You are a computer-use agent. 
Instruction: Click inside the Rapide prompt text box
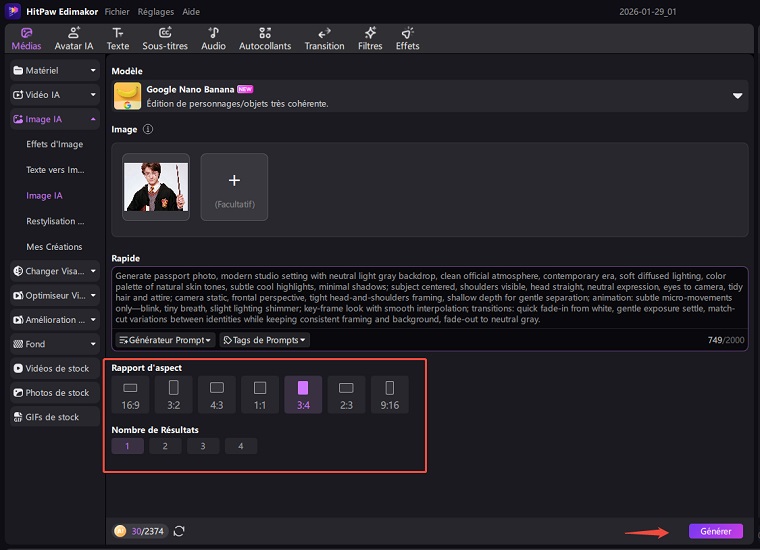coord(429,297)
